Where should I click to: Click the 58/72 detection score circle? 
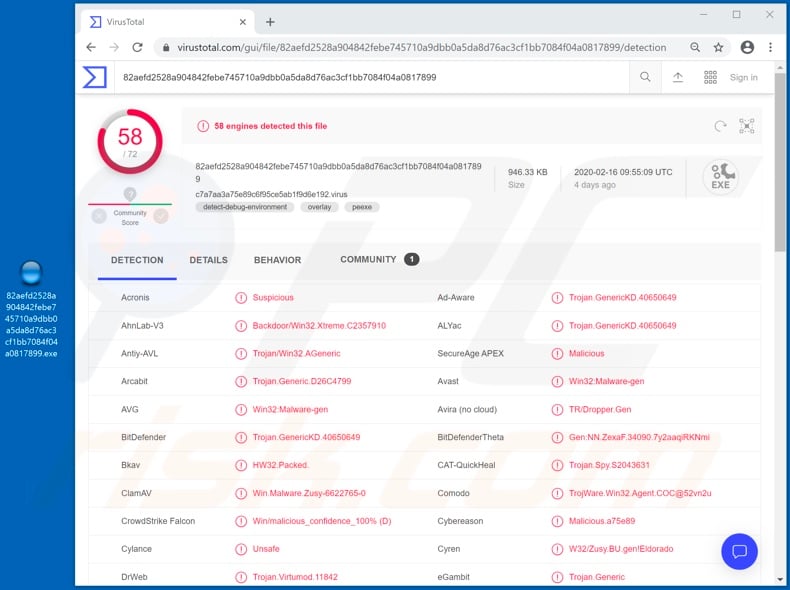tap(130, 141)
